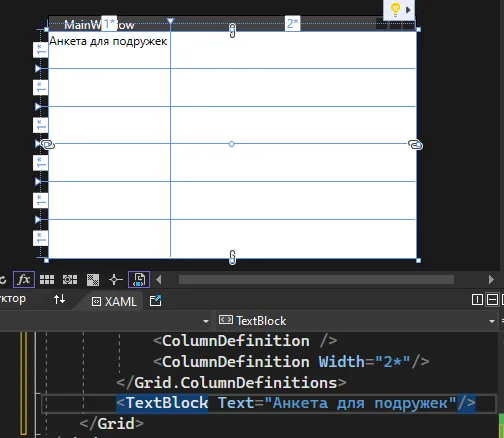
Task: Toggle the checkerboard artboard background icon
Action: tap(93, 280)
